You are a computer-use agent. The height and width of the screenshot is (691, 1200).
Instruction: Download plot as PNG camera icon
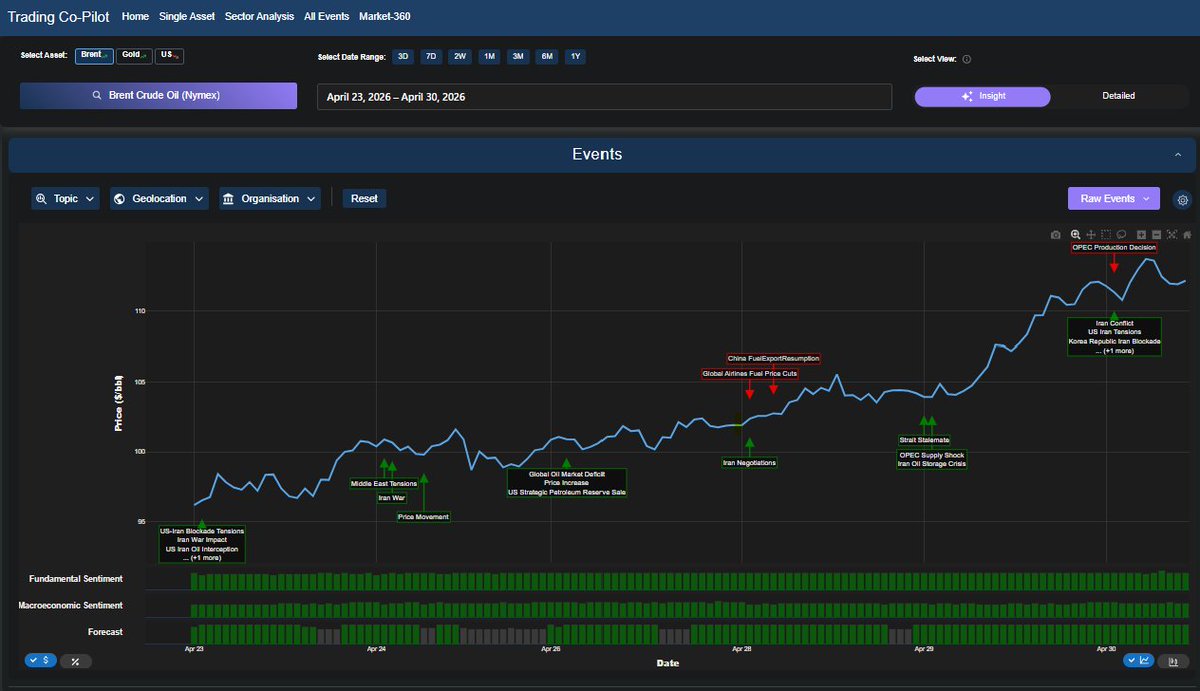(x=1055, y=235)
